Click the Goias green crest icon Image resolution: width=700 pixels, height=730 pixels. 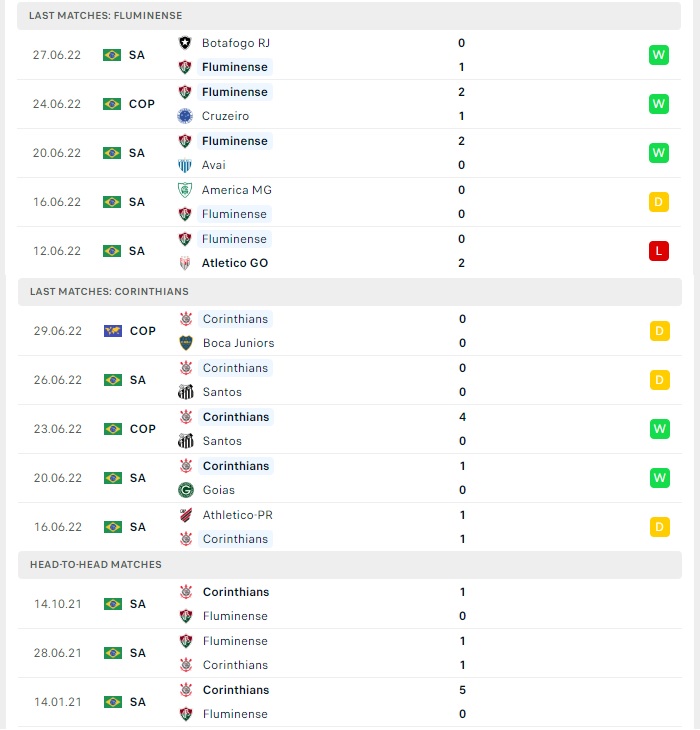[x=186, y=490]
